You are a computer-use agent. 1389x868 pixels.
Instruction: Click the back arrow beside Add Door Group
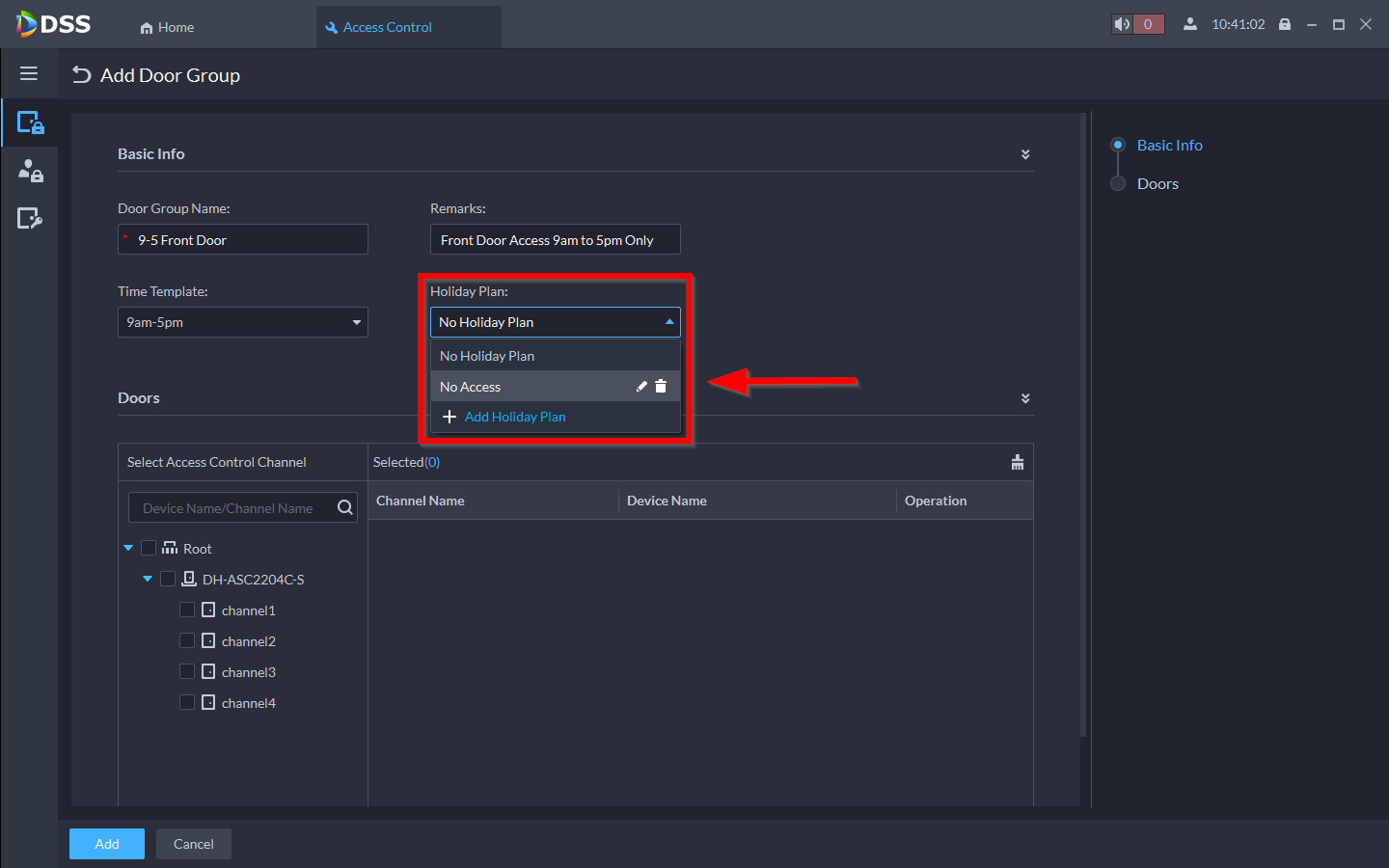[x=82, y=75]
